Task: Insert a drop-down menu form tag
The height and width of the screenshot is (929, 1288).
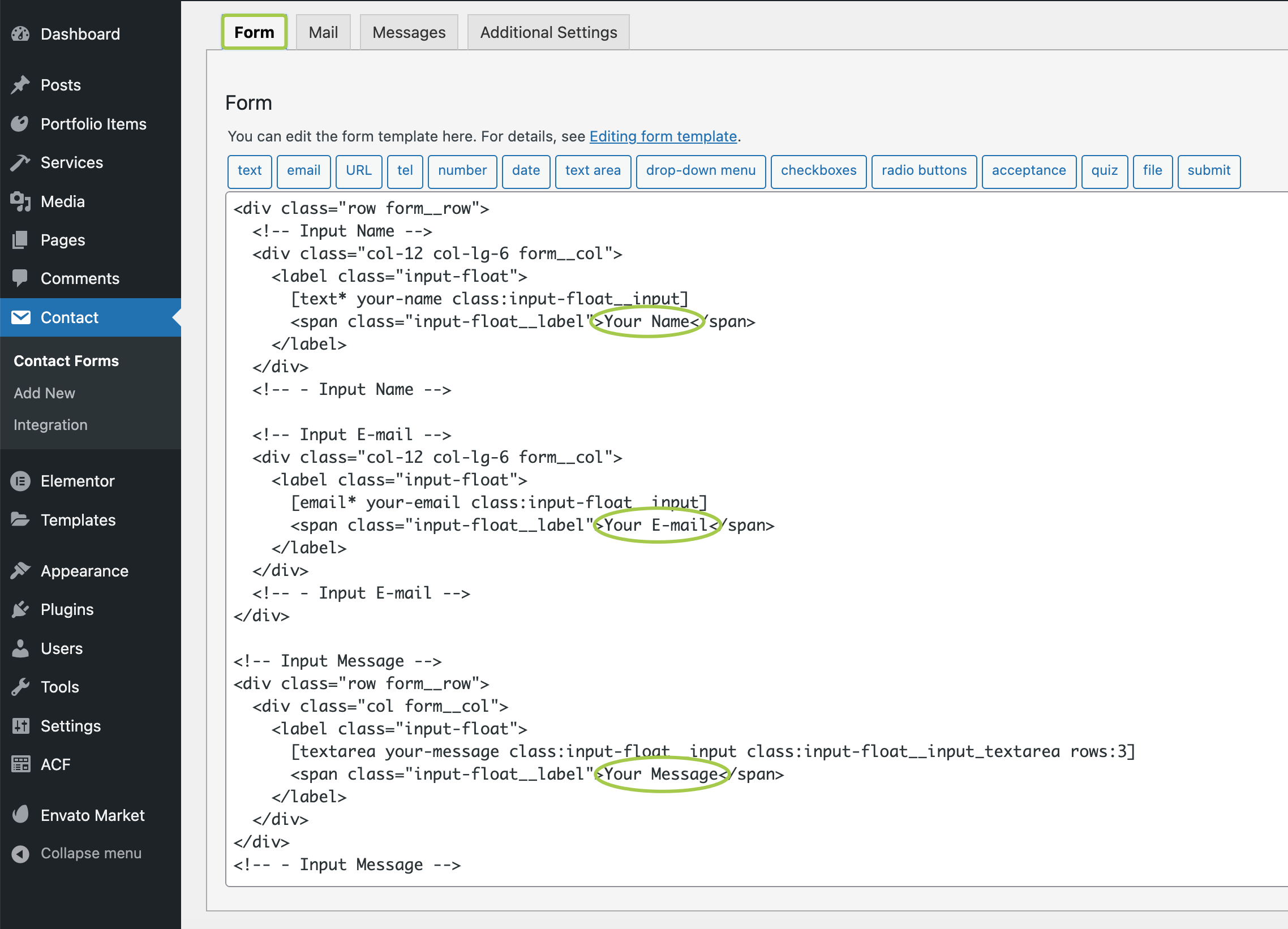Action: (700, 171)
